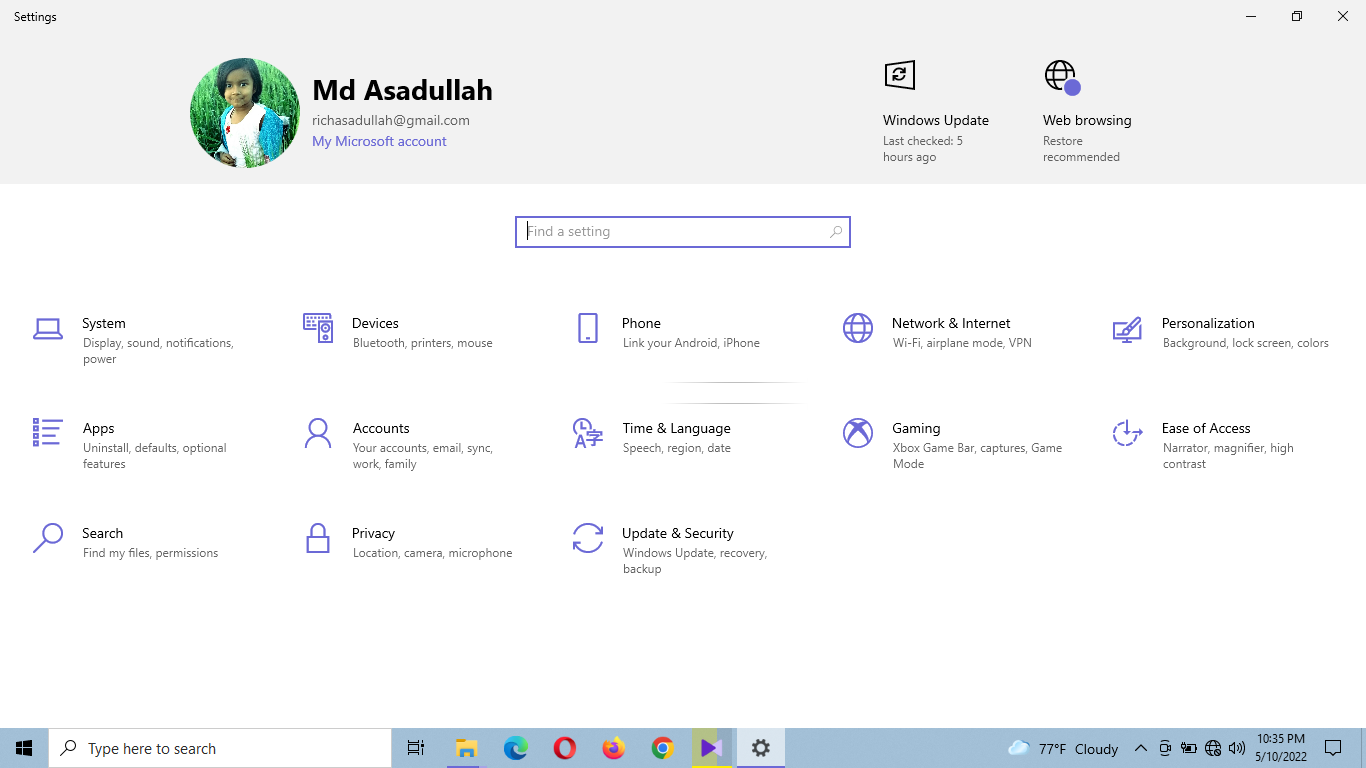Open the Privacy padlock icon
The image size is (1366, 768).
tap(318, 538)
